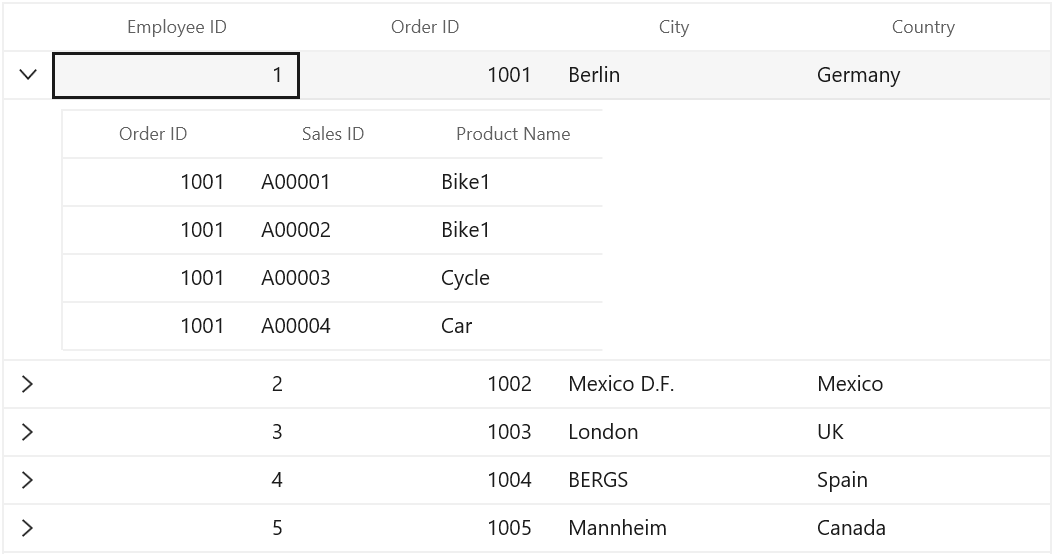The height and width of the screenshot is (554, 1053).
Task: Select the Germany country cell
Action: point(923,75)
